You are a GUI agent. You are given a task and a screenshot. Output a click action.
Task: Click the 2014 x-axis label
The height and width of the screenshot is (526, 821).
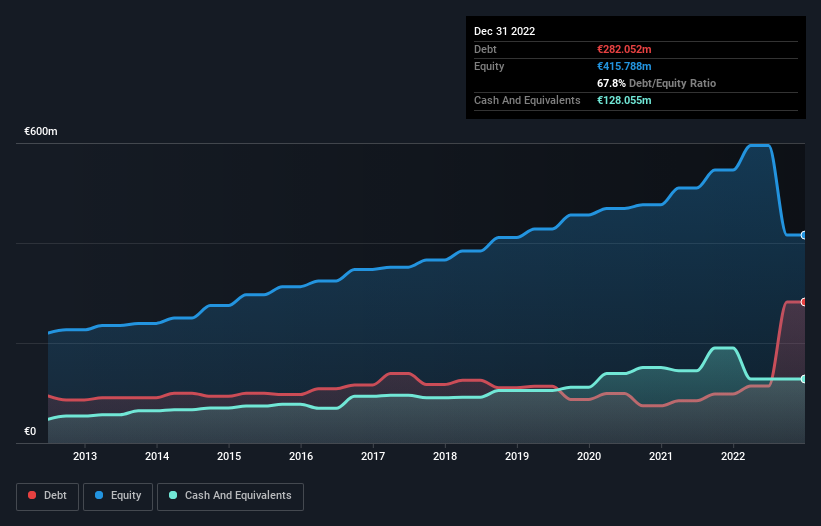(x=157, y=456)
